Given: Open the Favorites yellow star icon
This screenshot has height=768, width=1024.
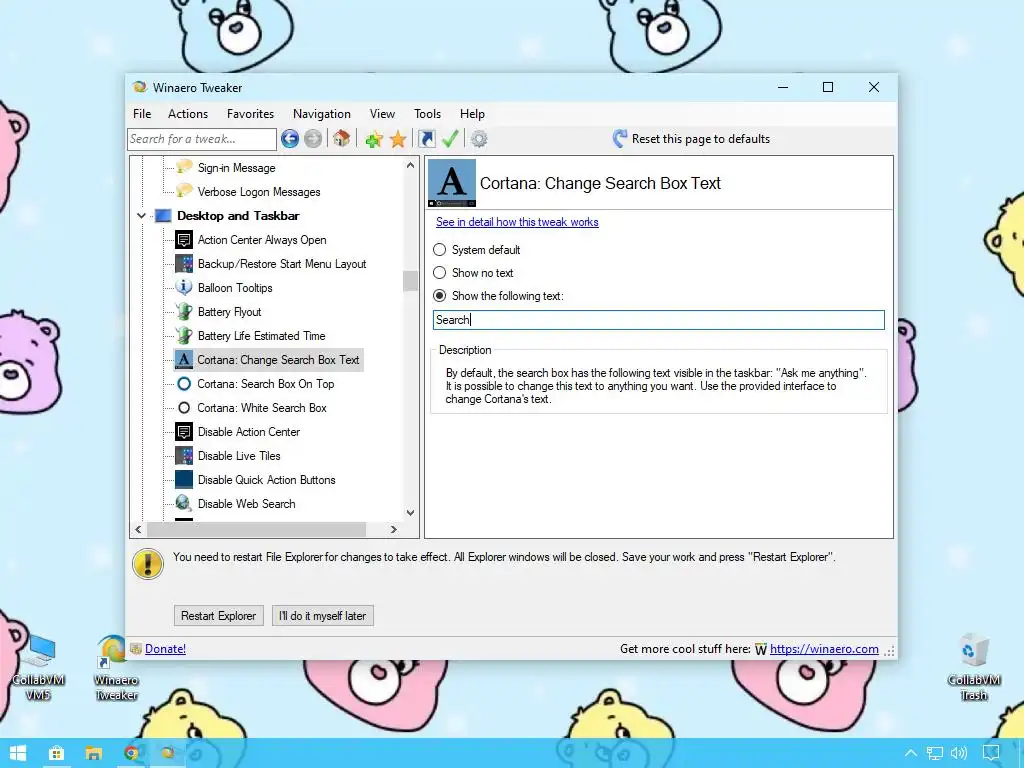Looking at the screenshot, I should coord(398,138).
